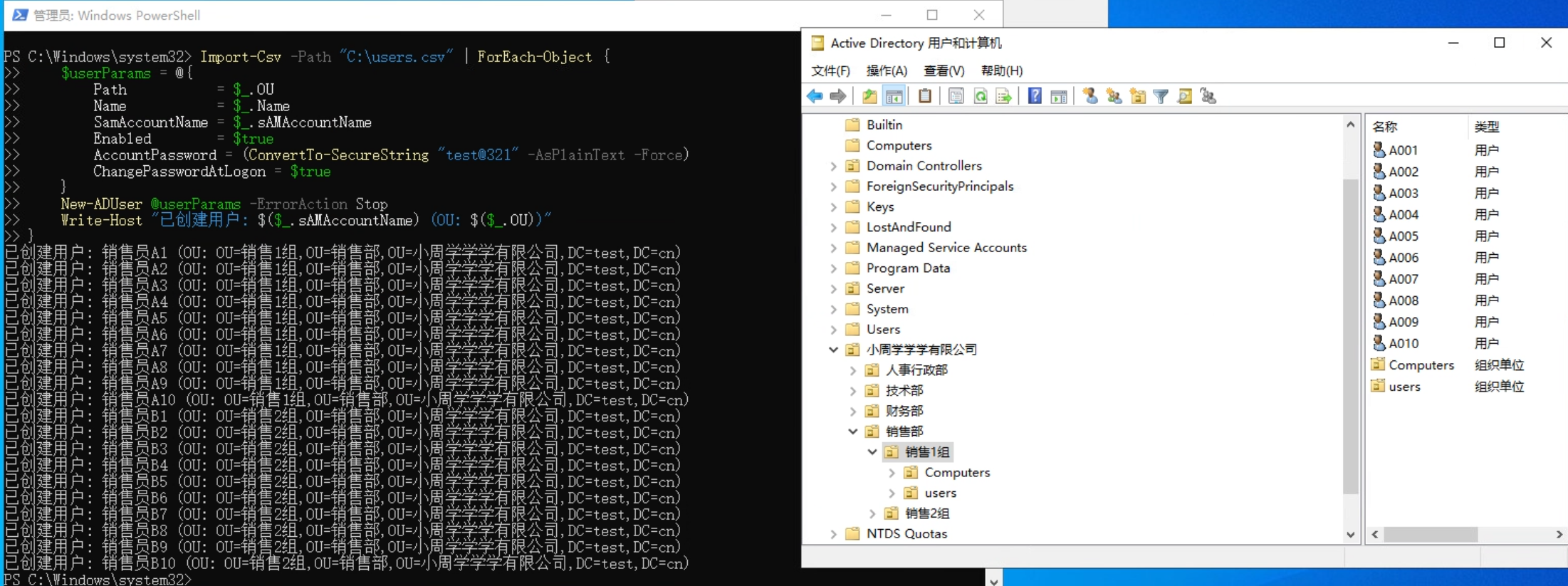Click the Forward arrow in AD toolbar
1568x586 pixels.
point(838,96)
